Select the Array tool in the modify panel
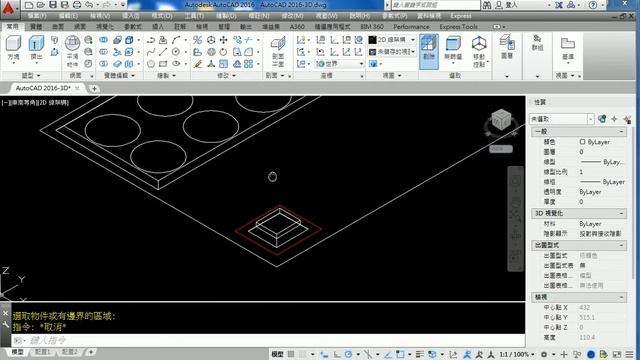This screenshot has width=640, height=360. 248,64
